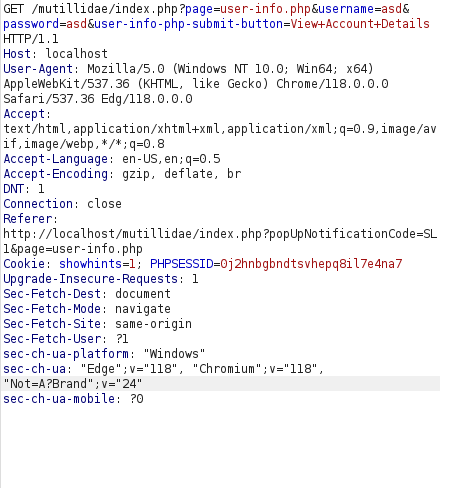Click the 'Referer' header name
The image size is (452, 488).
coord(28,219)
